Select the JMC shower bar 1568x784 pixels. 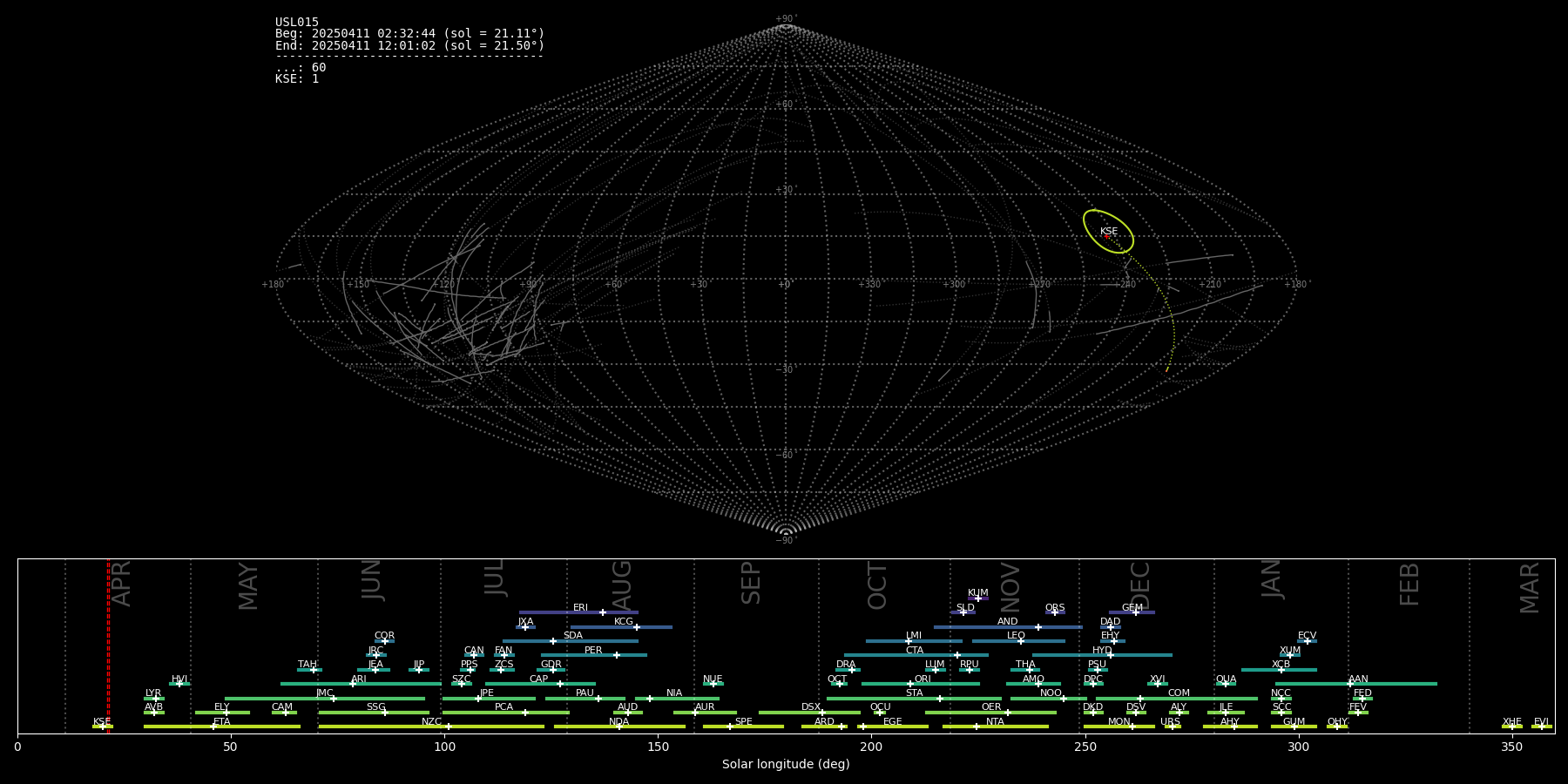tap(325, 699)
